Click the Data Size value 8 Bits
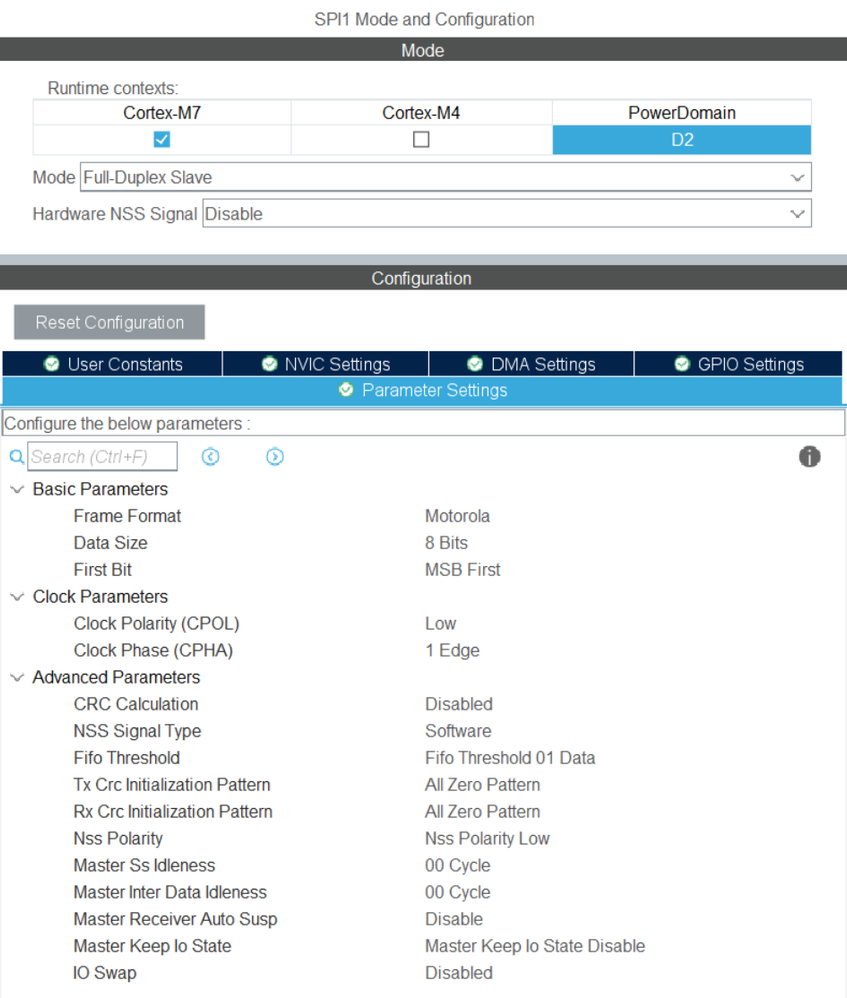 tap(446, 543)
